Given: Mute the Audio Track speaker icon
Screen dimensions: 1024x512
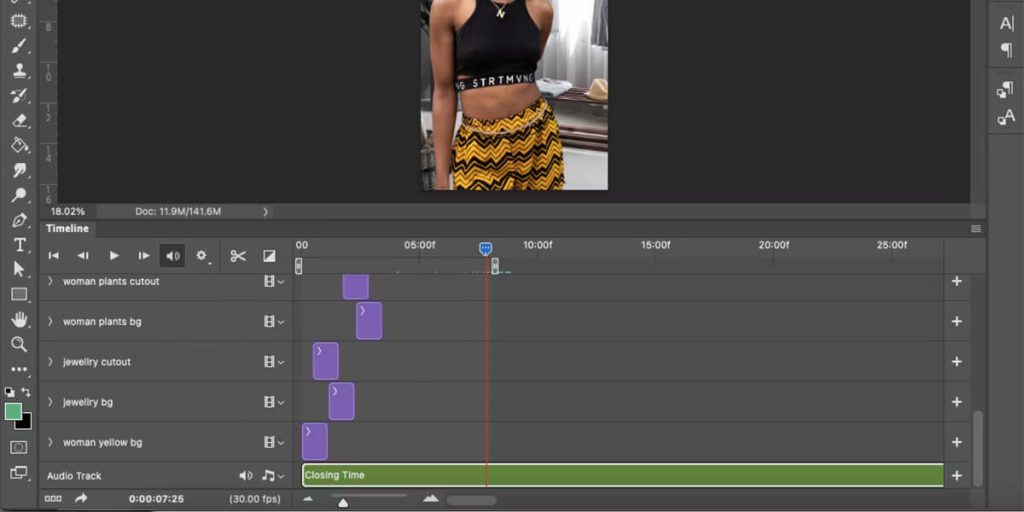Looking at the screenshot, I should pyautogui.click(x=245, y=476).
